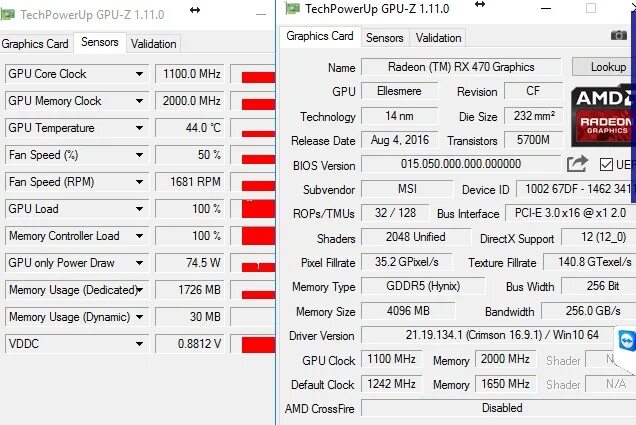Switch to Graphics Card tab in left window
Screen dimensions: 636x425
[x=35, y=44]
